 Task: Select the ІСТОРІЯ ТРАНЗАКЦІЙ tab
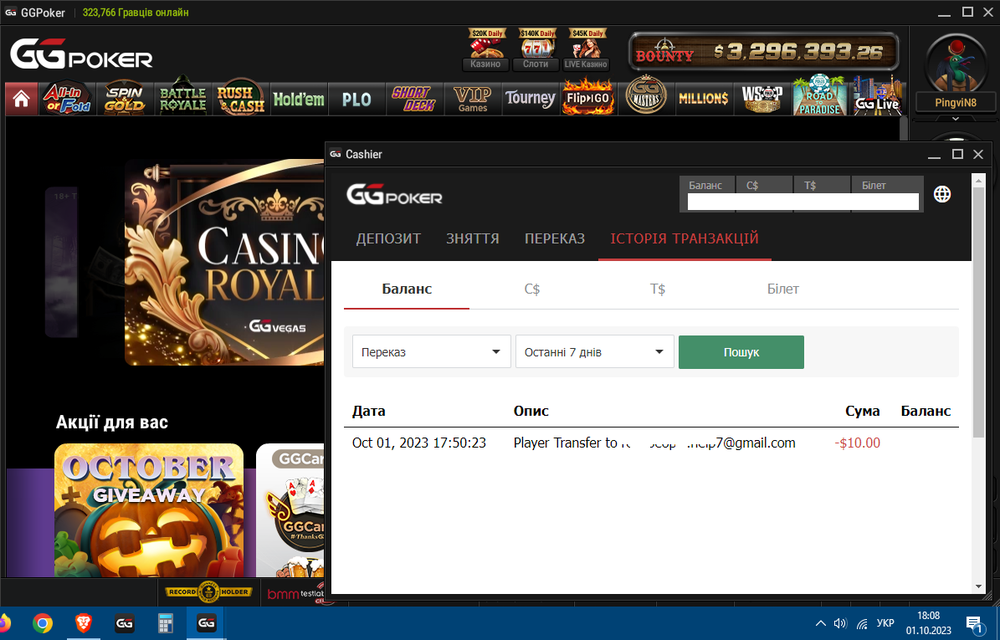[x=684, y=238]
